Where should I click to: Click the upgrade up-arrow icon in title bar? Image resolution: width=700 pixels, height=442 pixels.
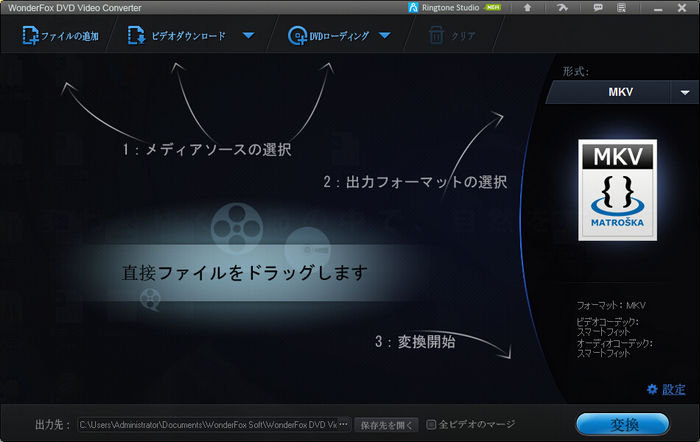tap(527, 8)
